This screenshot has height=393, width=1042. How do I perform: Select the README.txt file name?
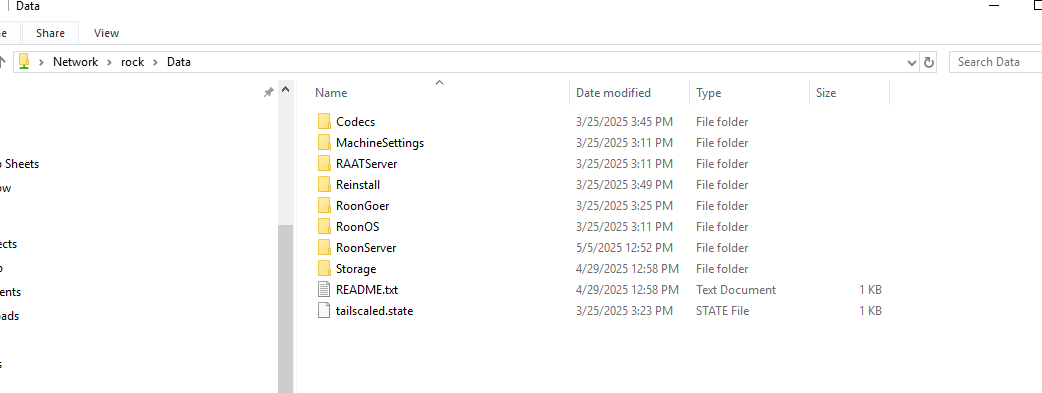click(x=367, y=290)
